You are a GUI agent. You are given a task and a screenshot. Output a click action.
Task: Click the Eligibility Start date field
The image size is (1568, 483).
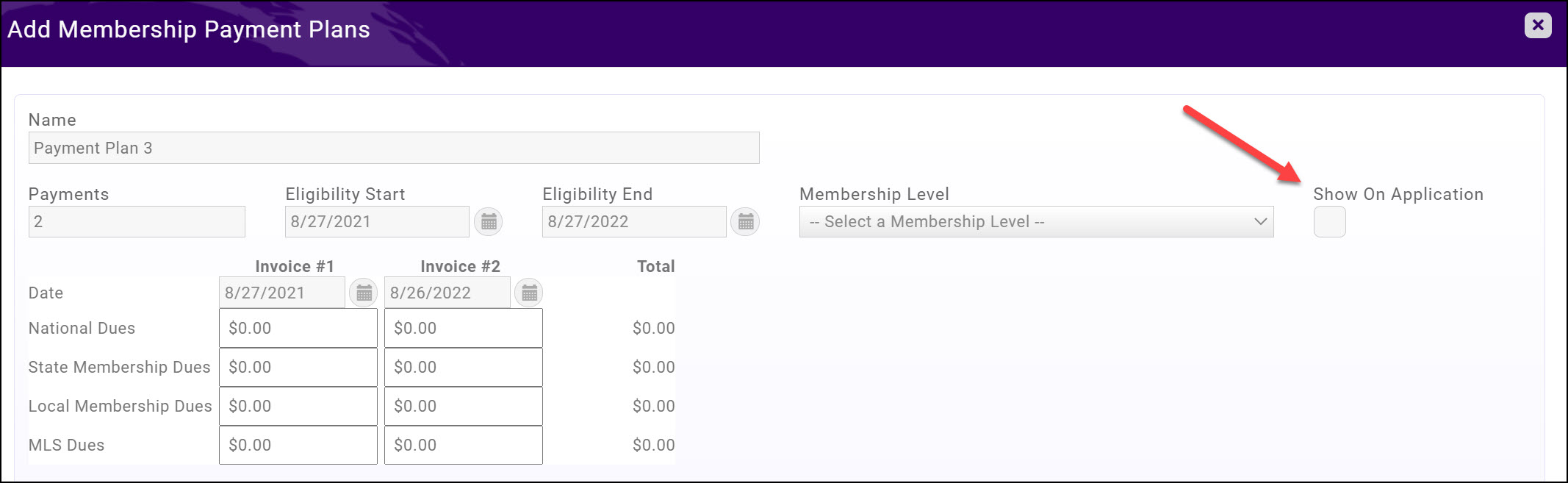click(x=376, y=221)
